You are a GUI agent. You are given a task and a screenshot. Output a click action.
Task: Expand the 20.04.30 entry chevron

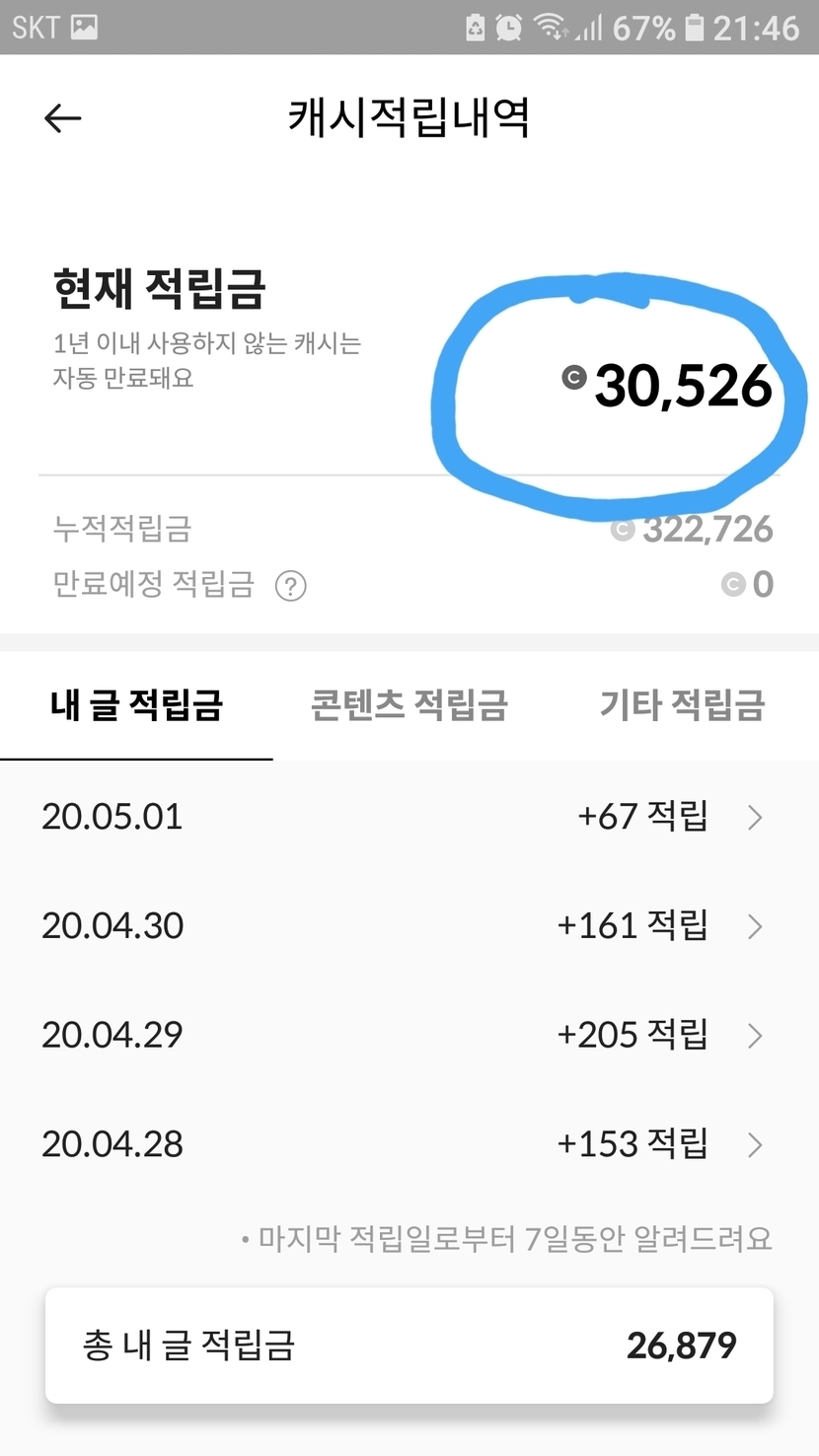pos(755,926)
